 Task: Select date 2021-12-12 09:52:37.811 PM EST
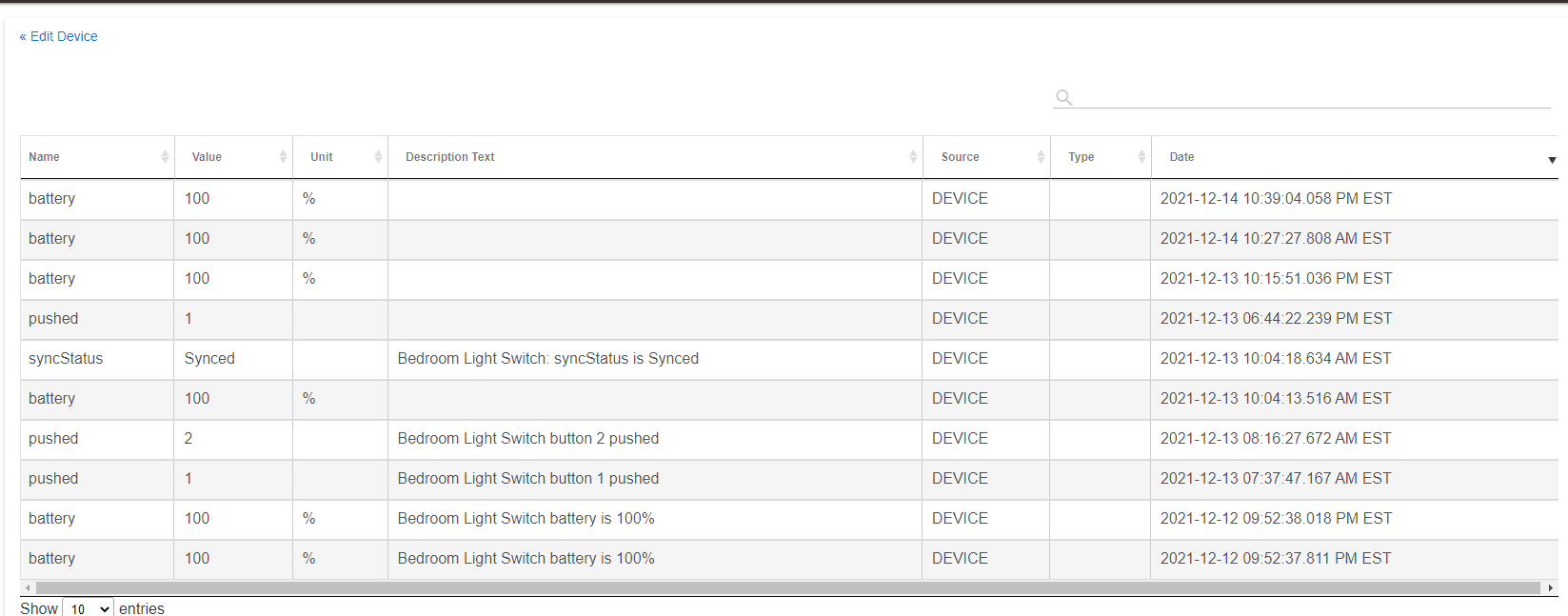click(1276, 559)
